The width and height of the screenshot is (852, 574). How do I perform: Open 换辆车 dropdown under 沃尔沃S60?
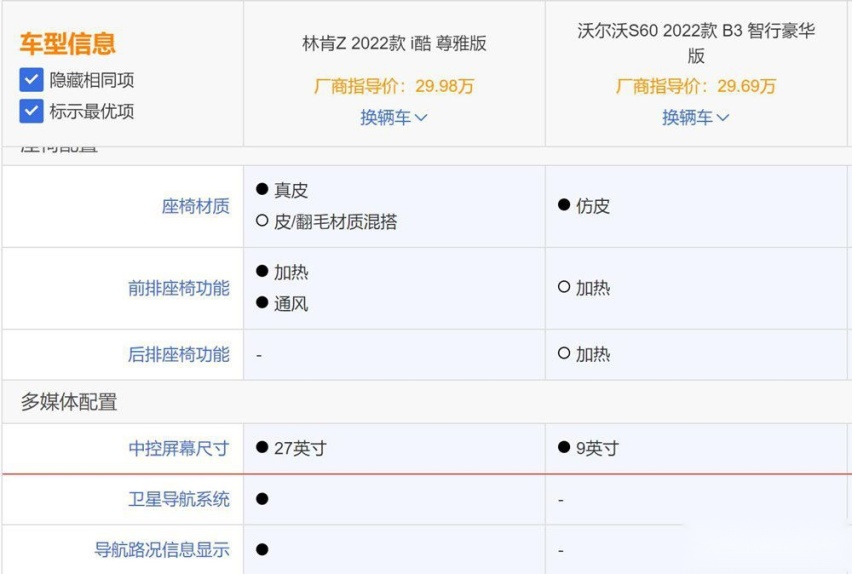(x=696, y=117)
